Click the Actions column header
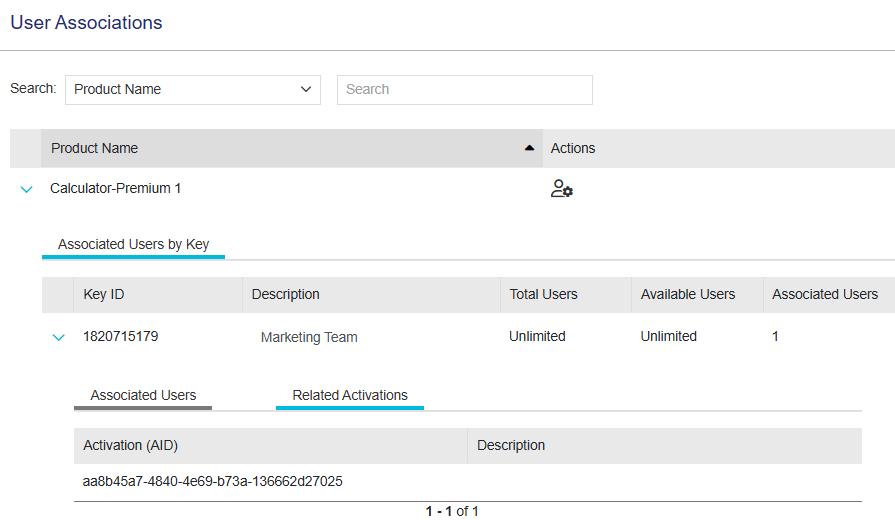This screenshot has height=520, width=895. pos(573,148)
